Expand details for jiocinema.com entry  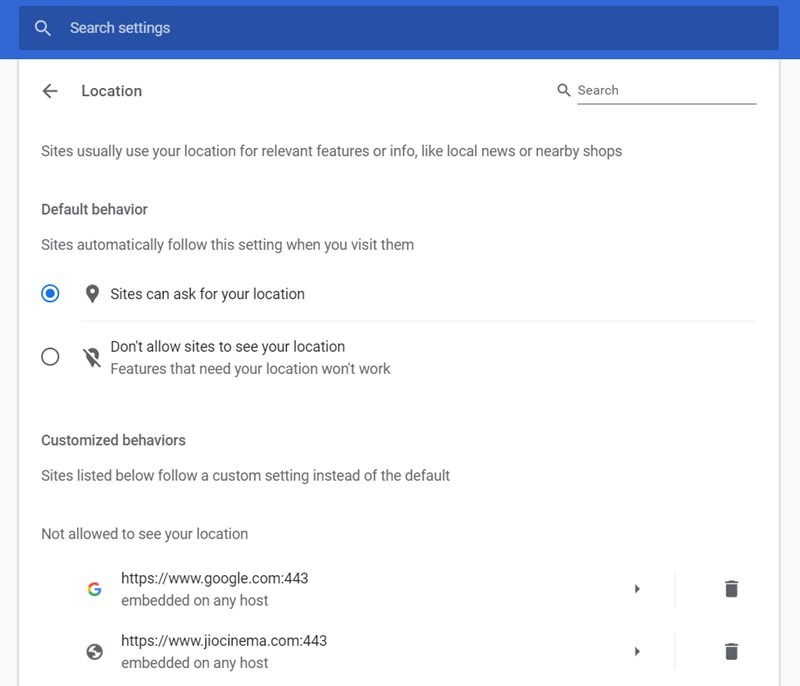click(638, 653)
